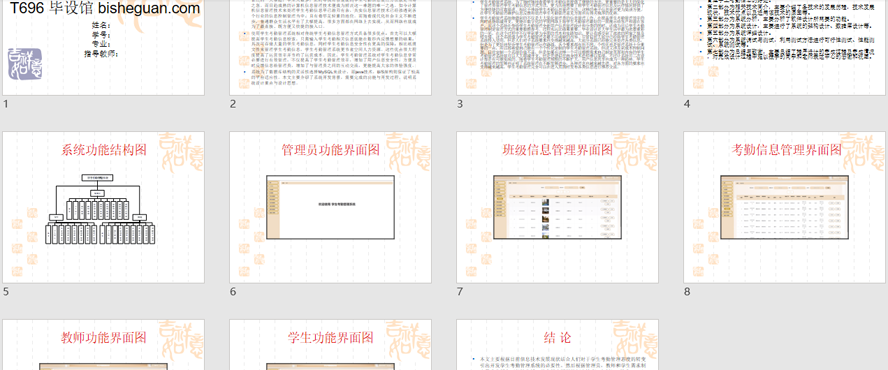This screenshot has height=370, width=888.
Task: Click the 指导教师 label on slide 1
Action: click(101, 54)
